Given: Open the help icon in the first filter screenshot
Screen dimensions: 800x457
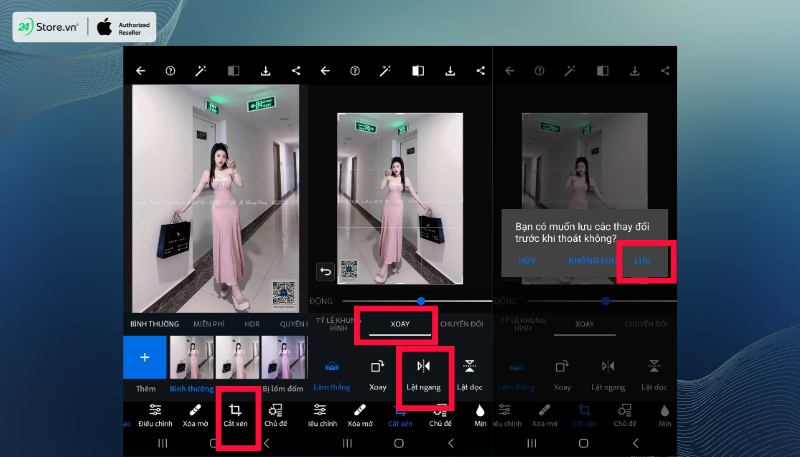Looking at the screenshot, I should tap(170, 71).
